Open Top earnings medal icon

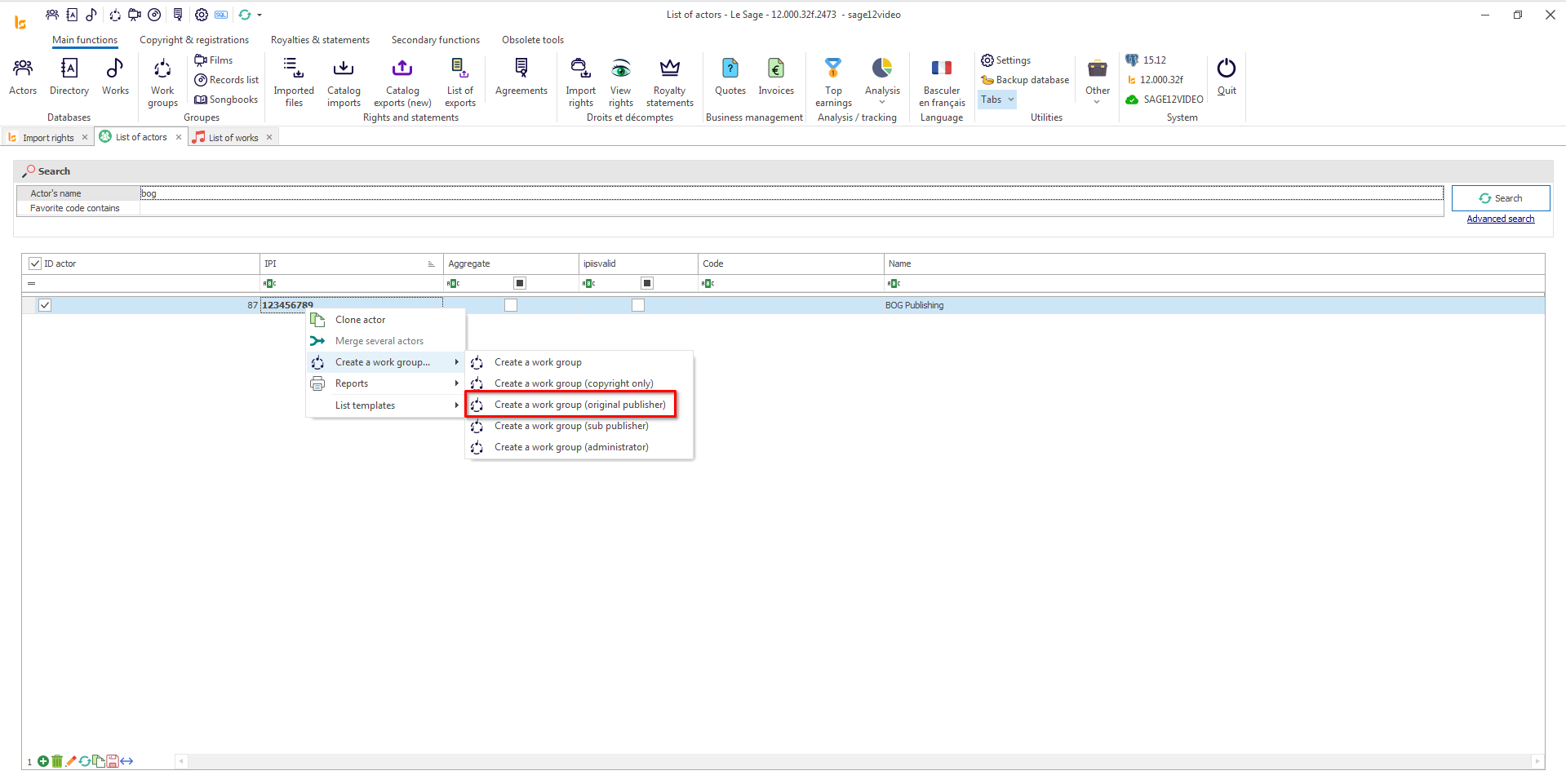(x=832, y=69)
